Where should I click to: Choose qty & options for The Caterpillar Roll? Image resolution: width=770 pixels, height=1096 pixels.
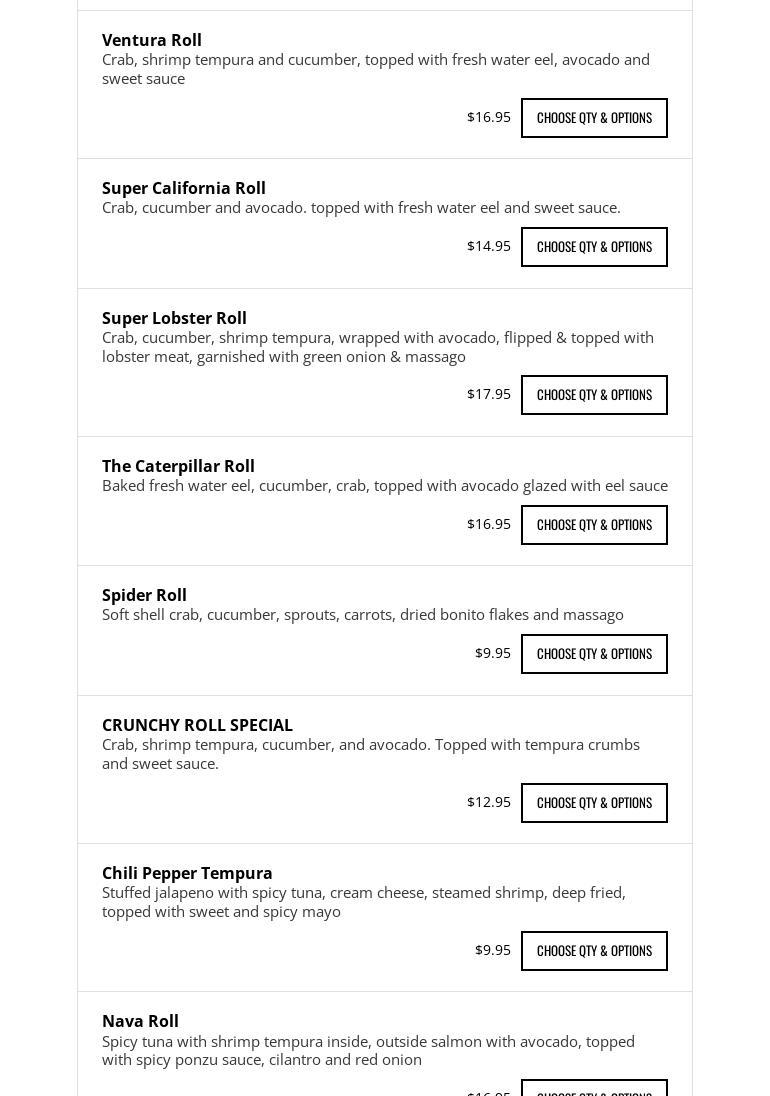(x=594, y=525)
